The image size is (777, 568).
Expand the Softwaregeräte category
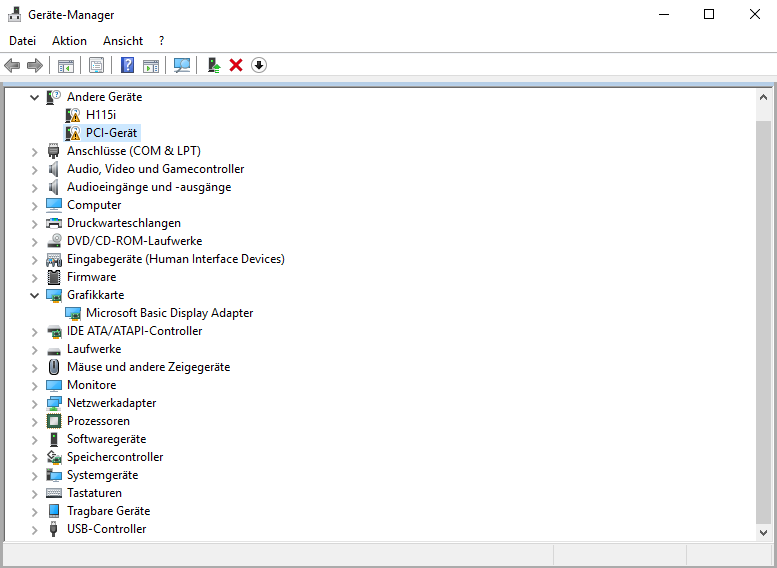pos(34,440)
